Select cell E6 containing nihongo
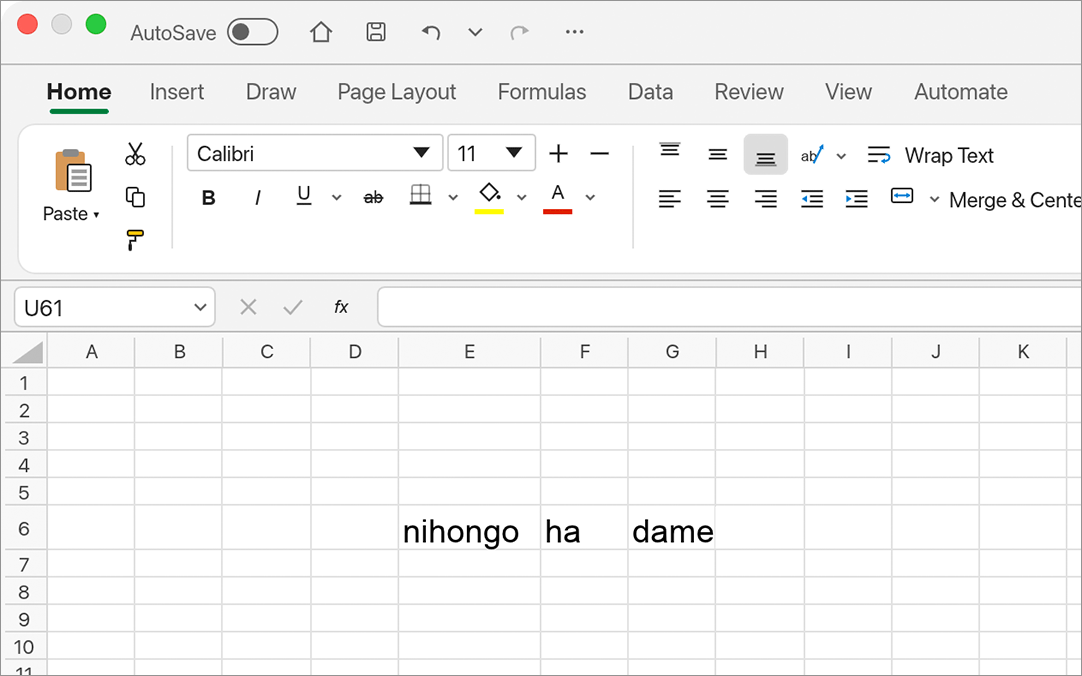Screen dimensions: 1082x676 469,528
